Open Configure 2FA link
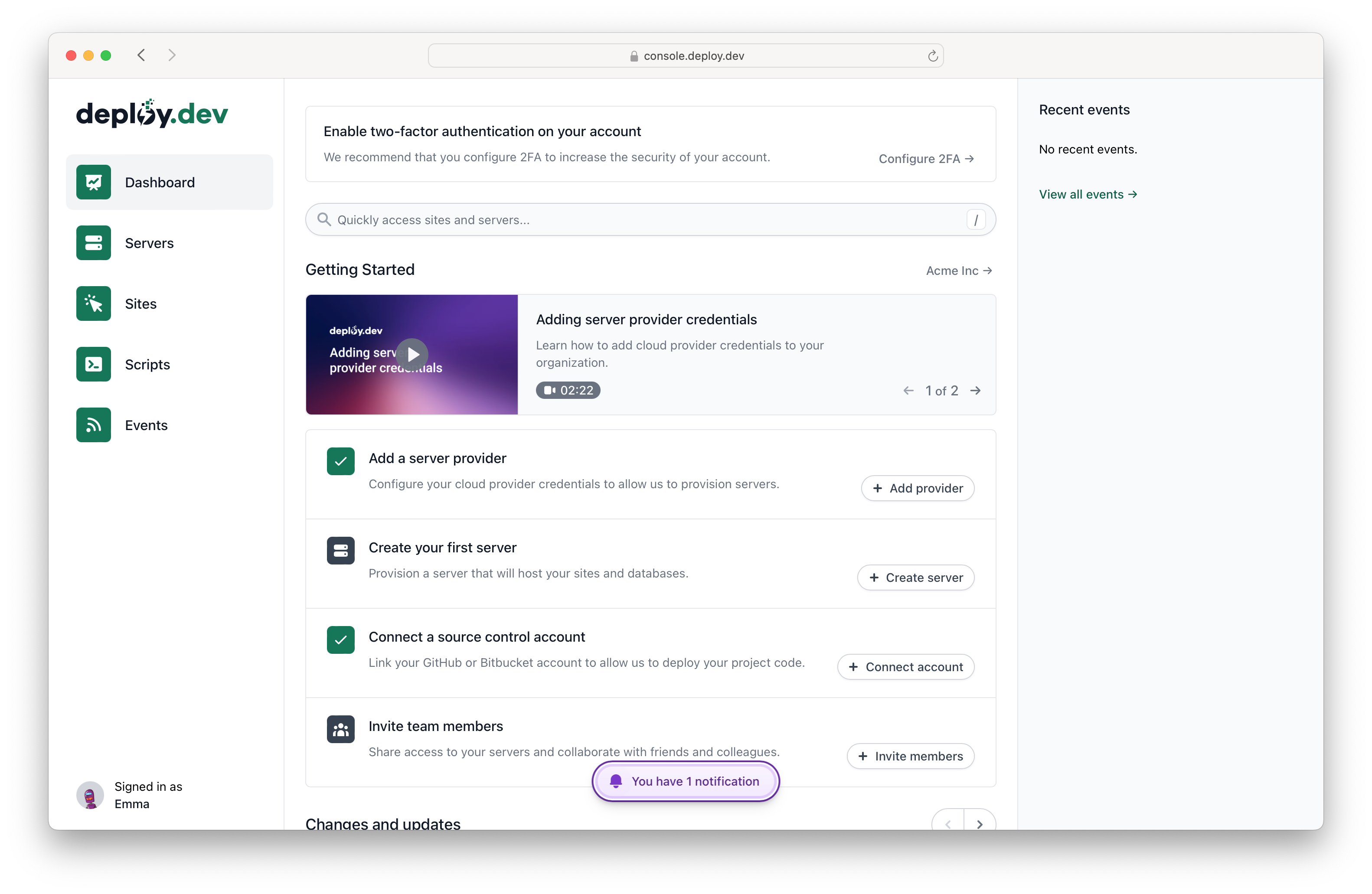1372x894 pixels. [x=926, y=159]
